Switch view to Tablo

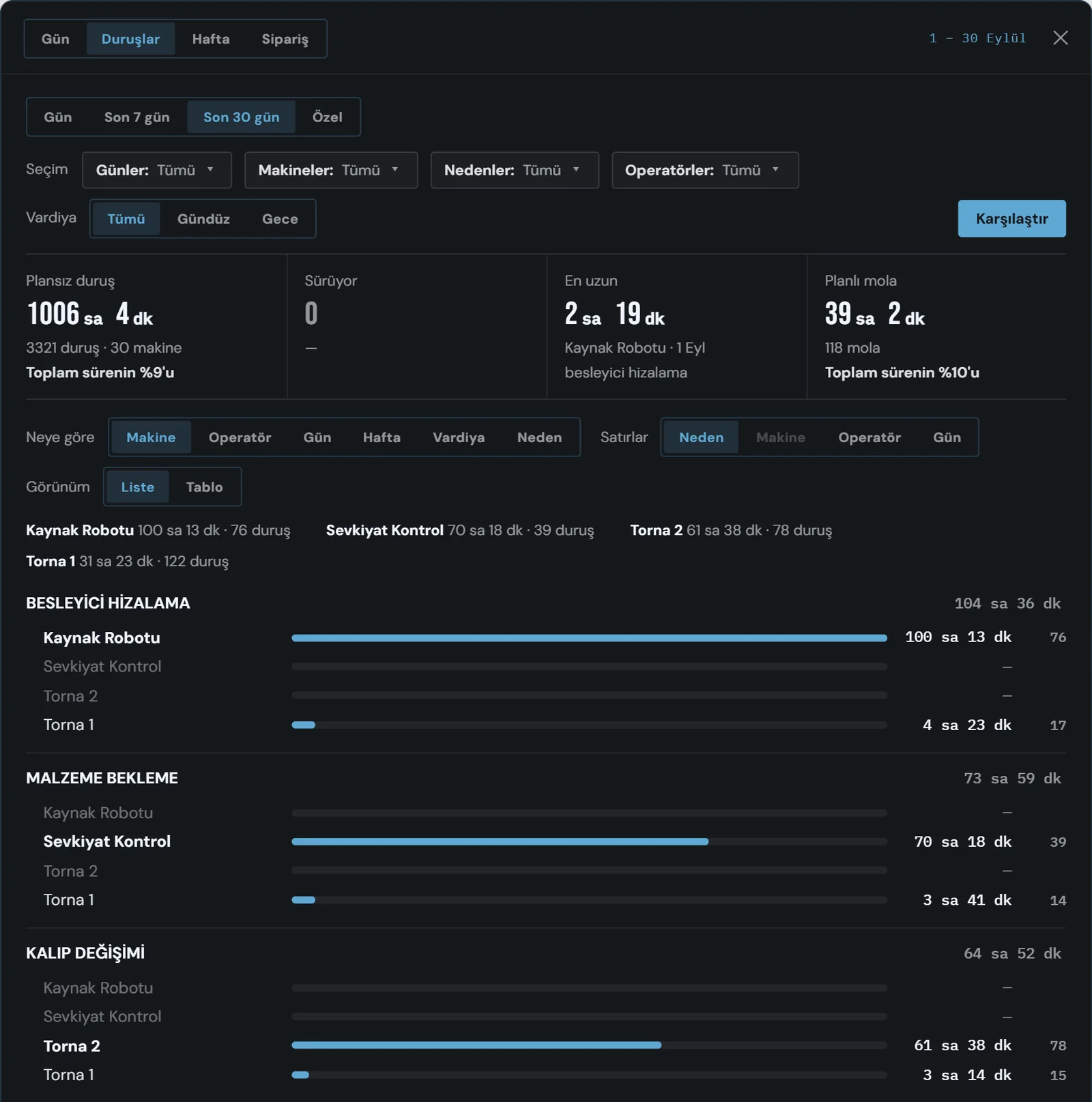pyautogui.click(x=204, y=487)
